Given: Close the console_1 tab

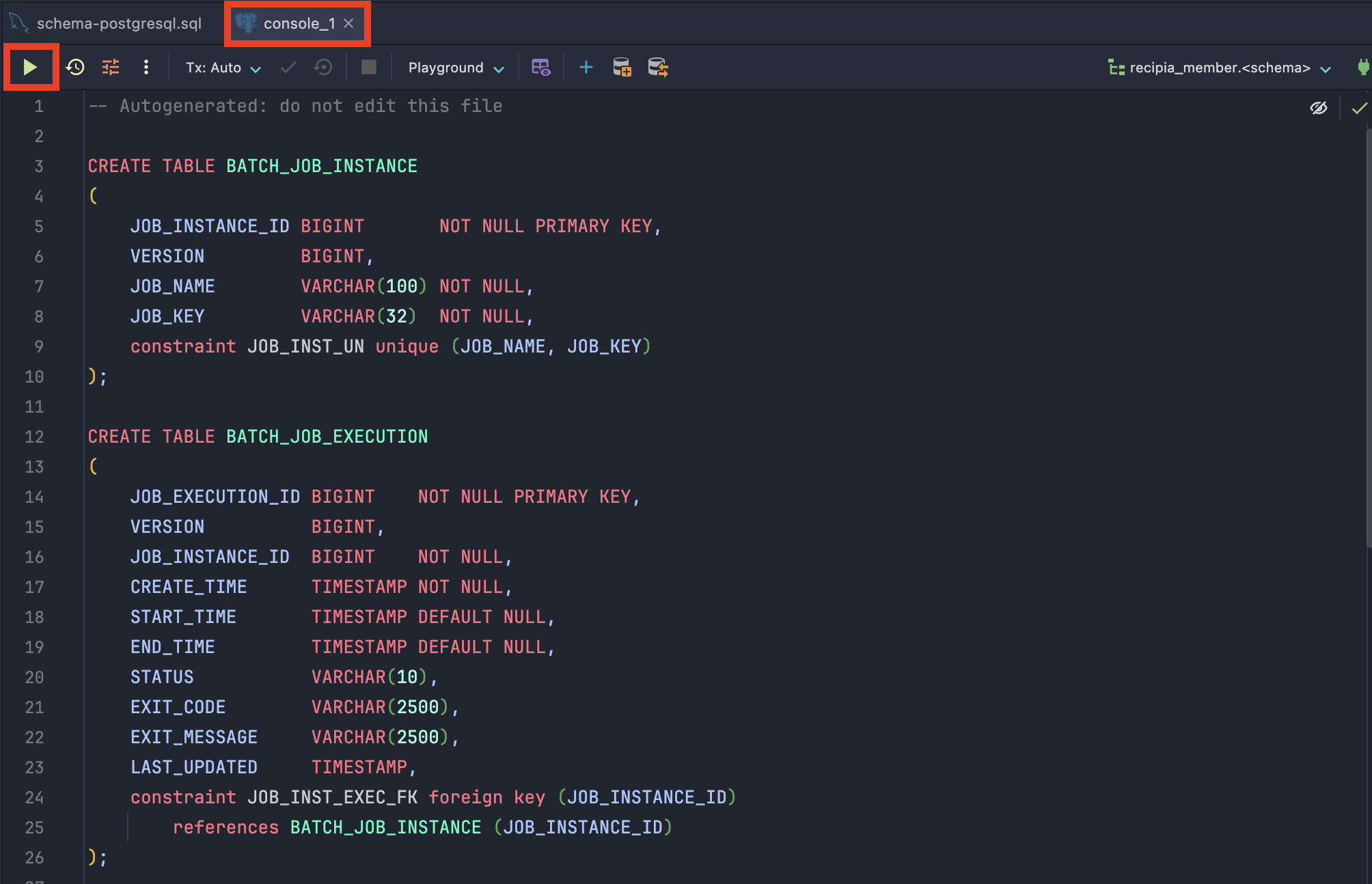Looking at the screenshot, I should [x=348, y=23].
